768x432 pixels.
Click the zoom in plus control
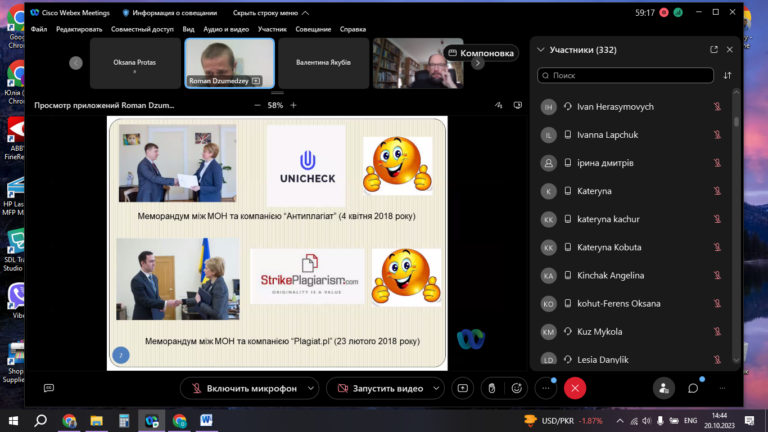(293, 105)
